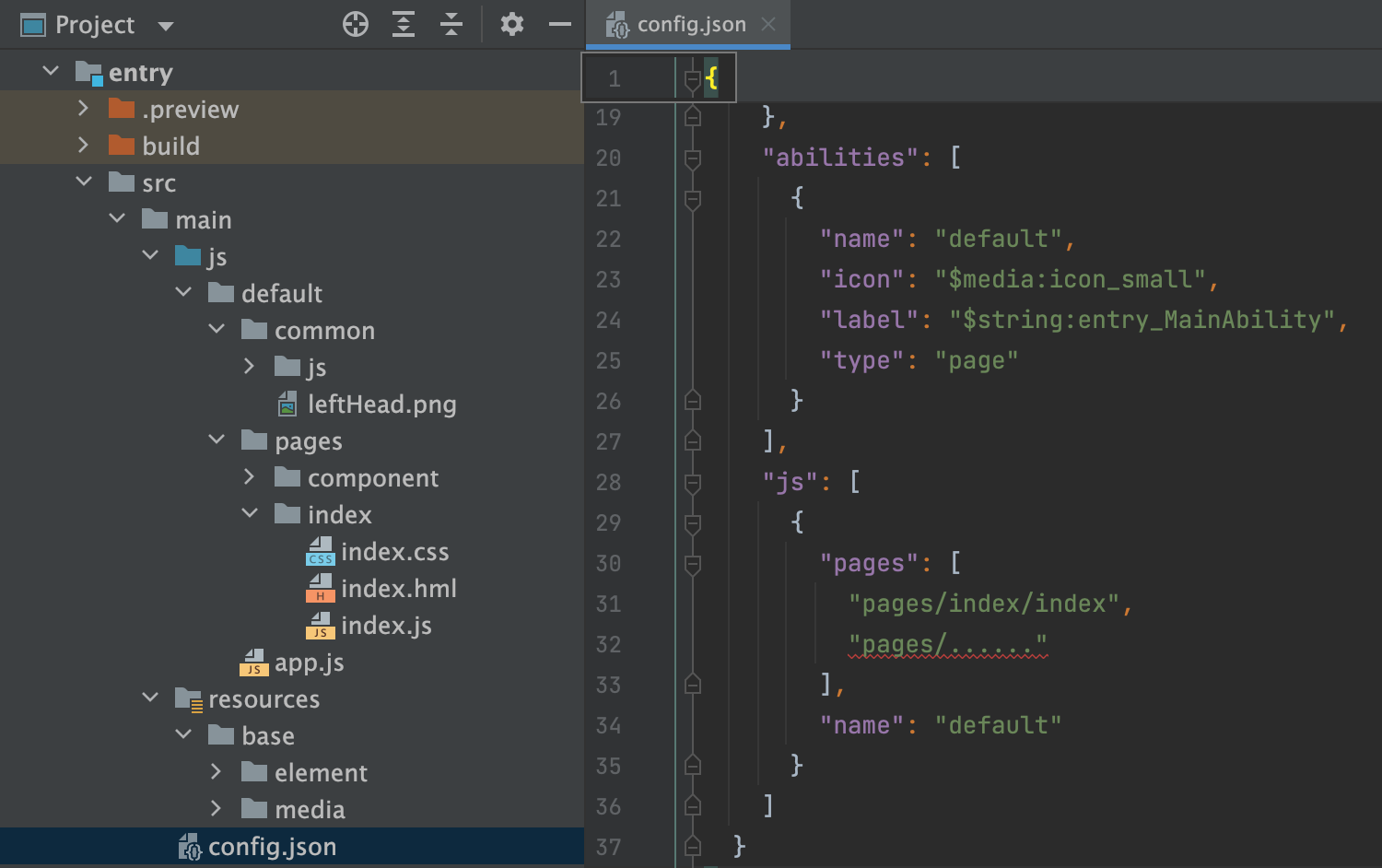Collapse the src folder
Screen dimensions: 1382x868
coord(84,182)
